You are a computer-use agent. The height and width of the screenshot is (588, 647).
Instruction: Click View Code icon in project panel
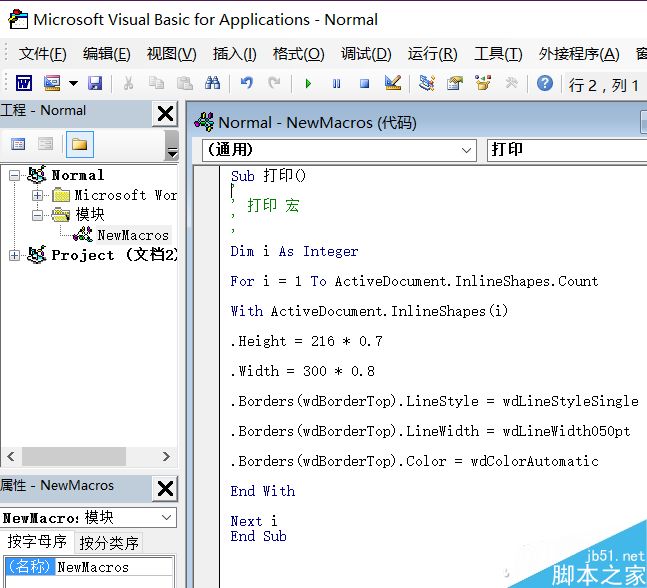(x=18, y=144)
